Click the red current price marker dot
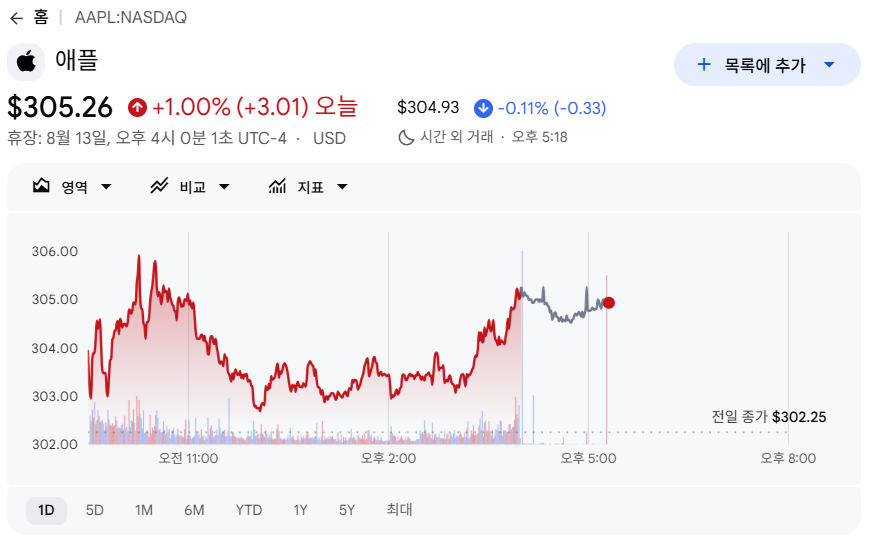This screenshot has height=544, width=877. pos(609,302)
